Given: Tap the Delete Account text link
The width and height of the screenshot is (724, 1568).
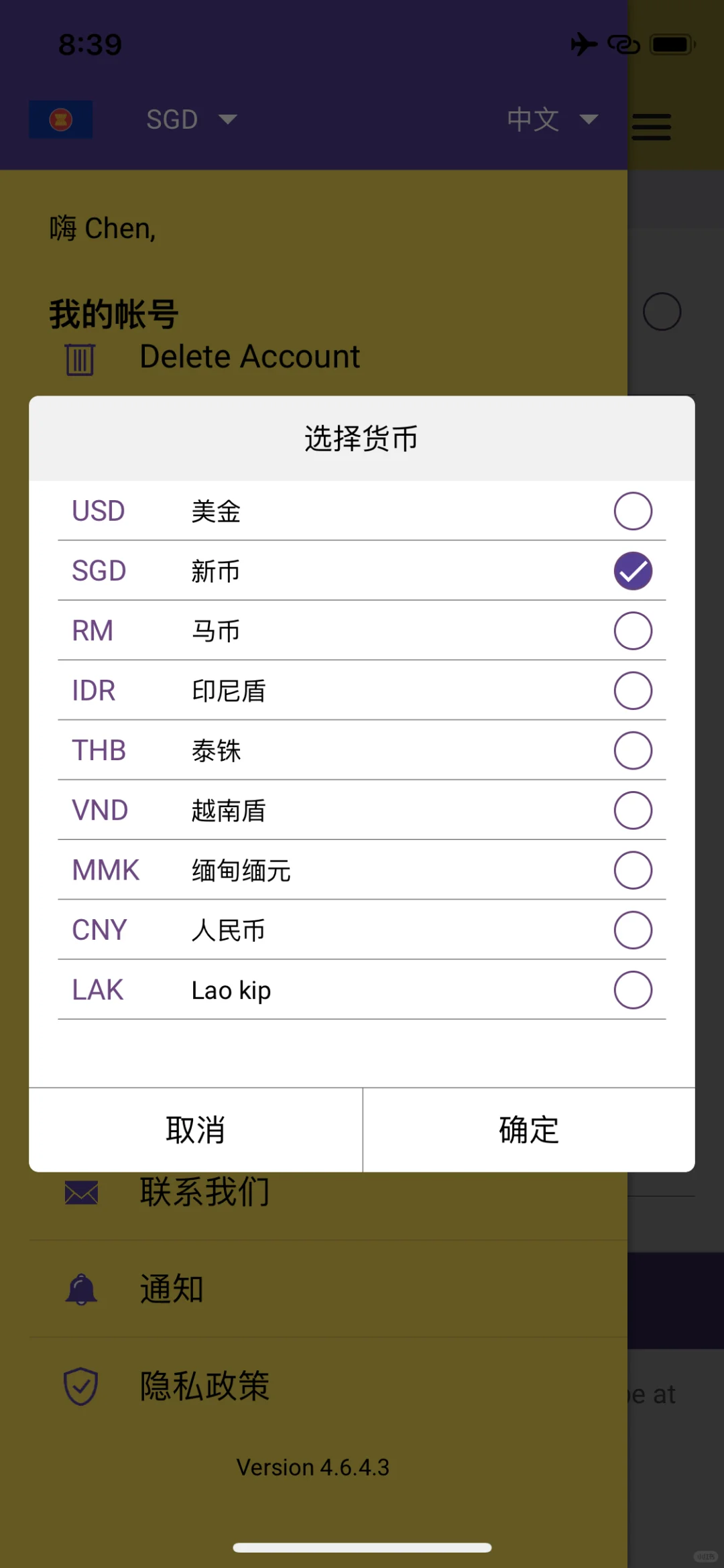Looking at the screenshot, I should pos(249,357).
